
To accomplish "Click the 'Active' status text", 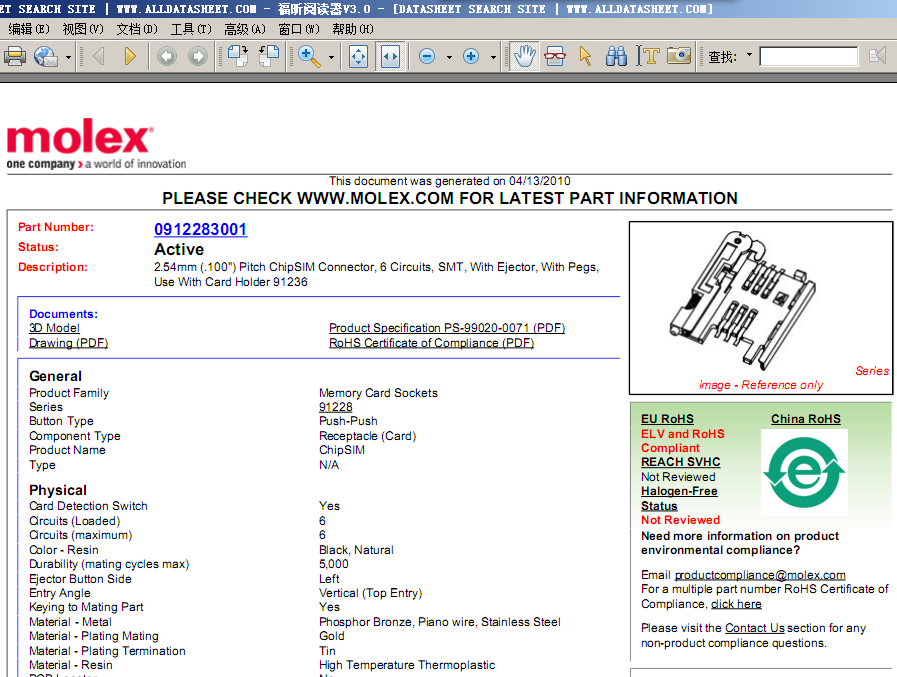I will [x=179, y=250].
